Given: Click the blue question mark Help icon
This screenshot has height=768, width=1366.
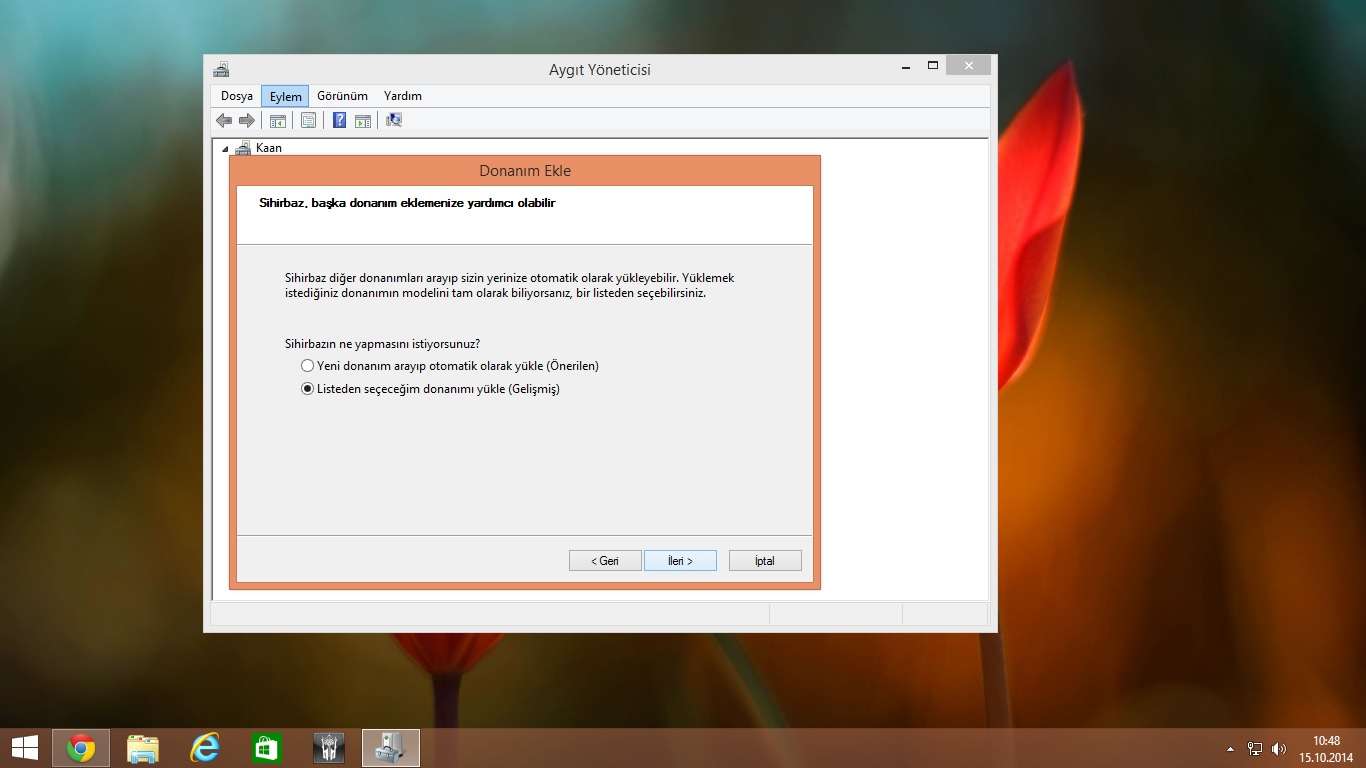Looking at the screenshot, I should pyautogui.click(x=340, y=121).
